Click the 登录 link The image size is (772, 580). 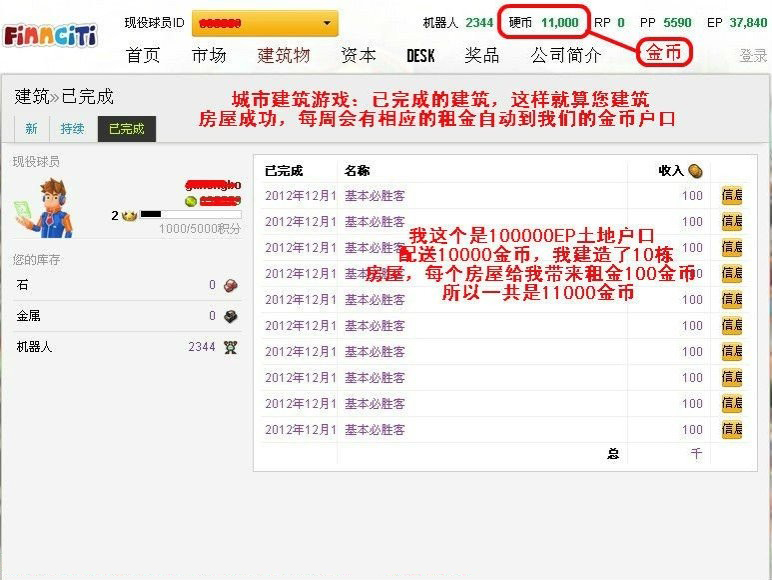[x=753, y=56]
